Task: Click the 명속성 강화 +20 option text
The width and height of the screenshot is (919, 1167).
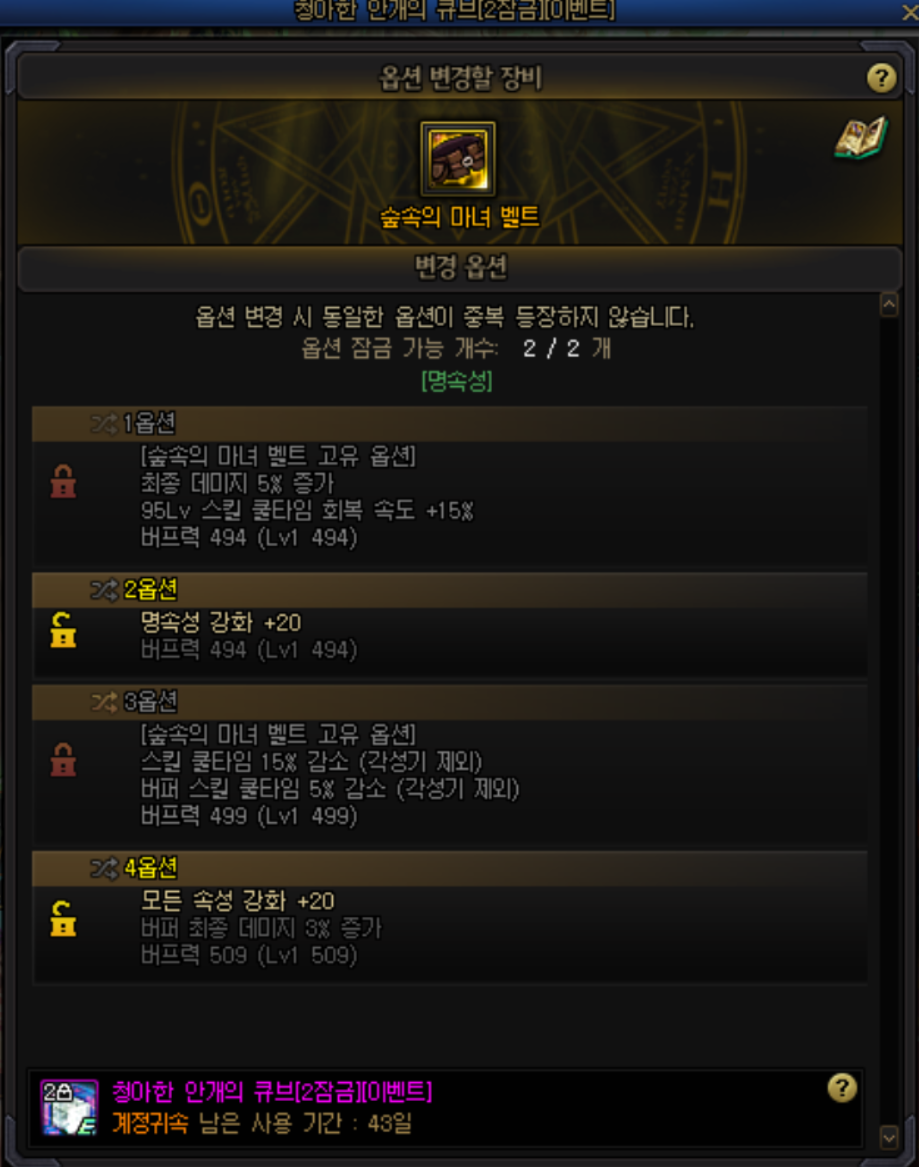Action: (221, 622)
